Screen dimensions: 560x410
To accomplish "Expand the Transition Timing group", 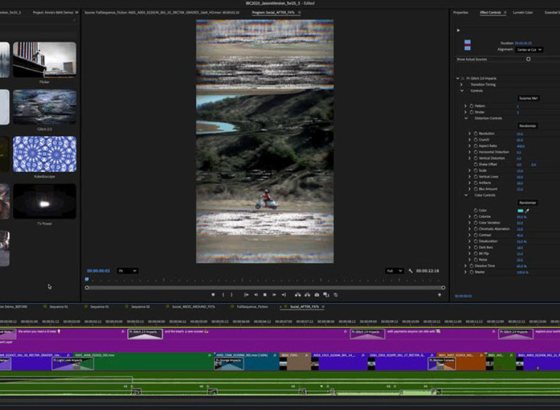I will pos(461,85).
